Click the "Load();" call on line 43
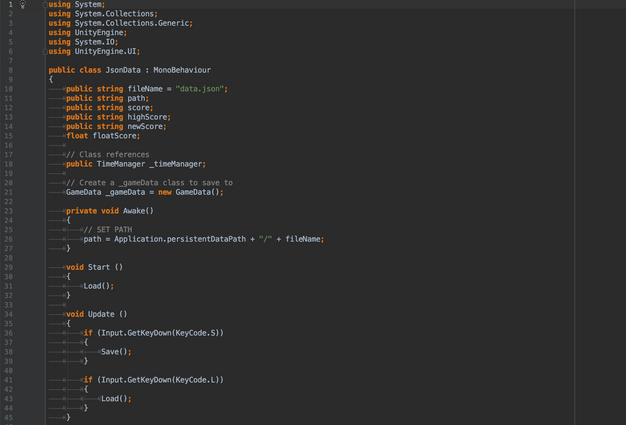Image resolution: width=626 pixels, height=425 pixels. click(116, 399)
